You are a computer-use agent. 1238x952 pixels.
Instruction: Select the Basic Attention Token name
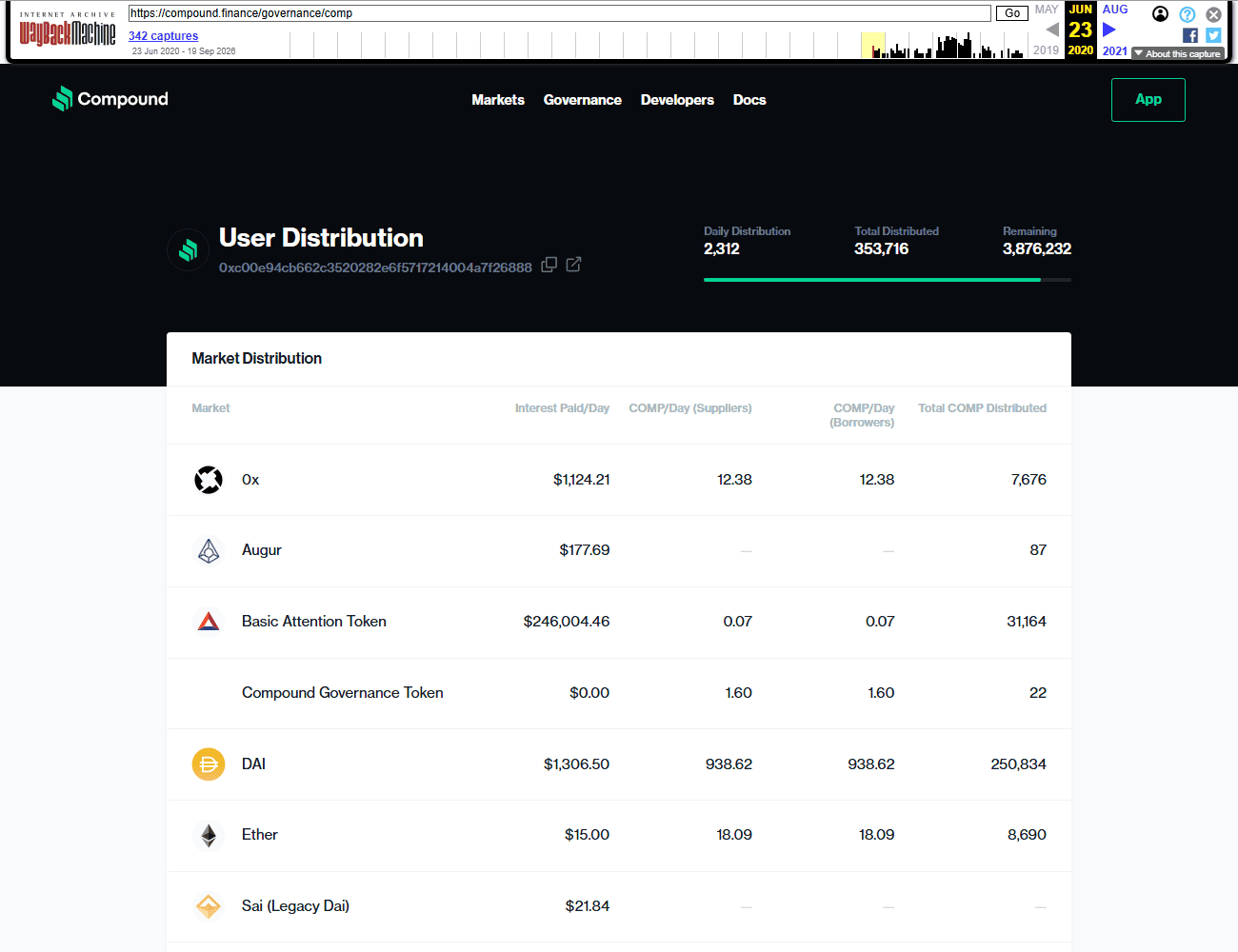314,622
